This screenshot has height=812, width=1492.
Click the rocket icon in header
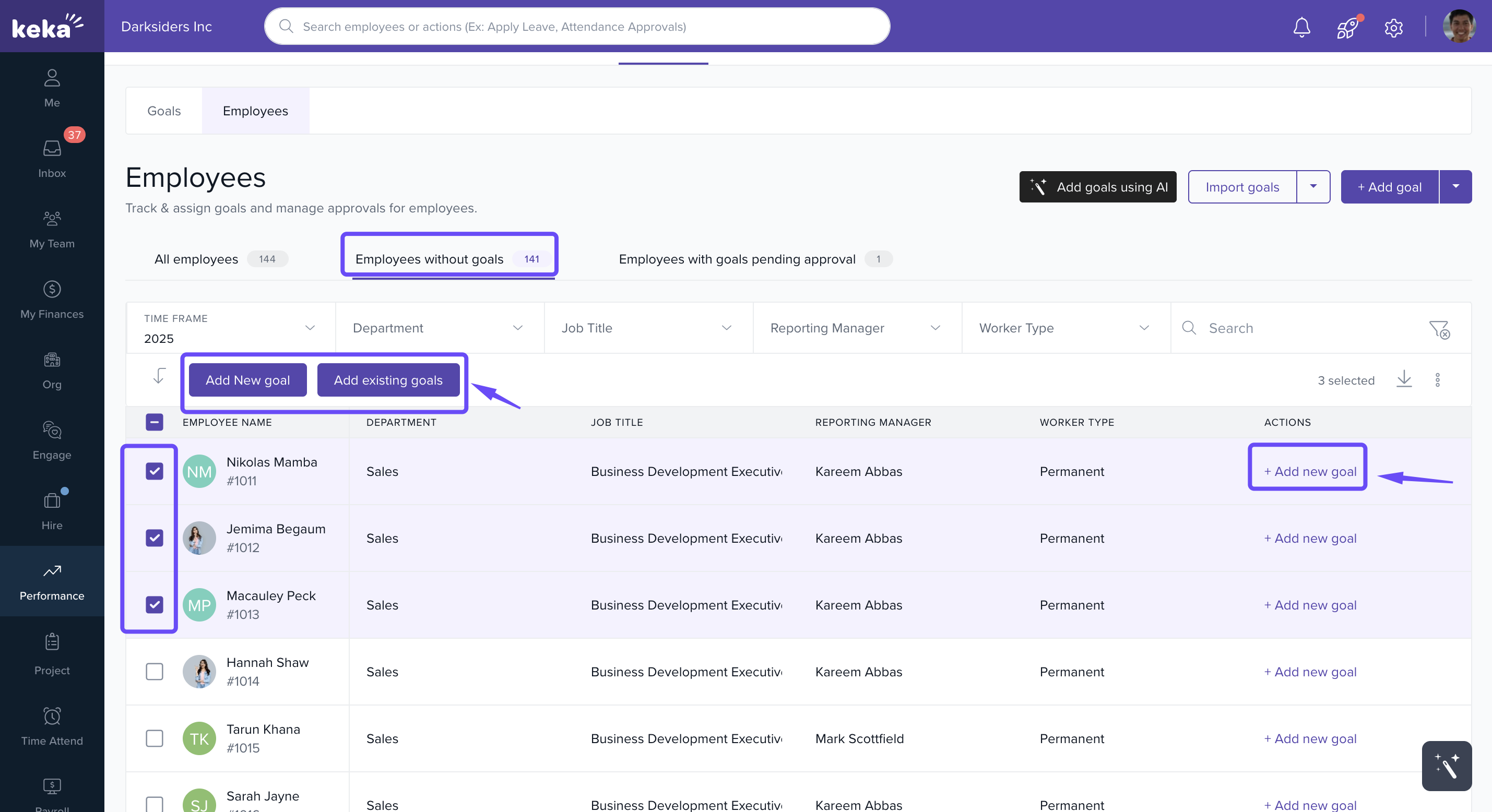(1347, 27)
